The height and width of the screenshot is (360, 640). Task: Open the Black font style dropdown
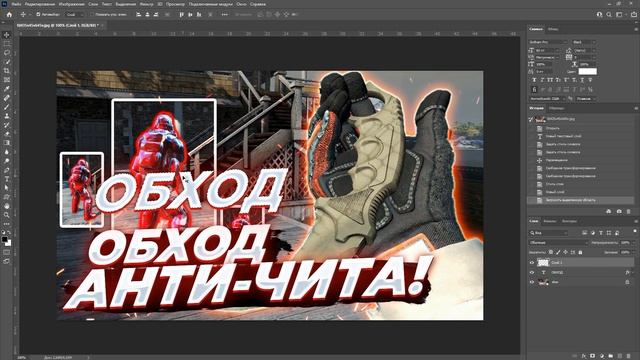(584, 42)
